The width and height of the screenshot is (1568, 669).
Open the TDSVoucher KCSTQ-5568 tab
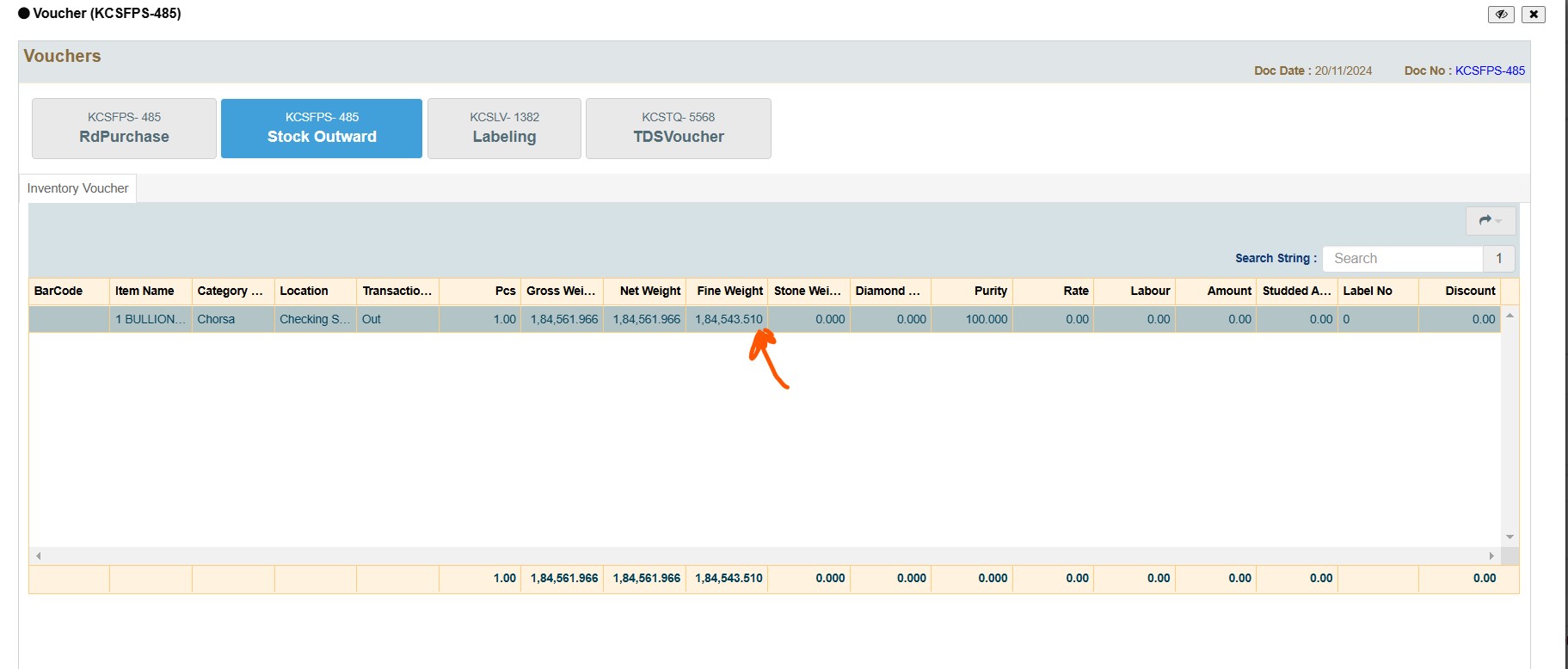click(679, 128)
